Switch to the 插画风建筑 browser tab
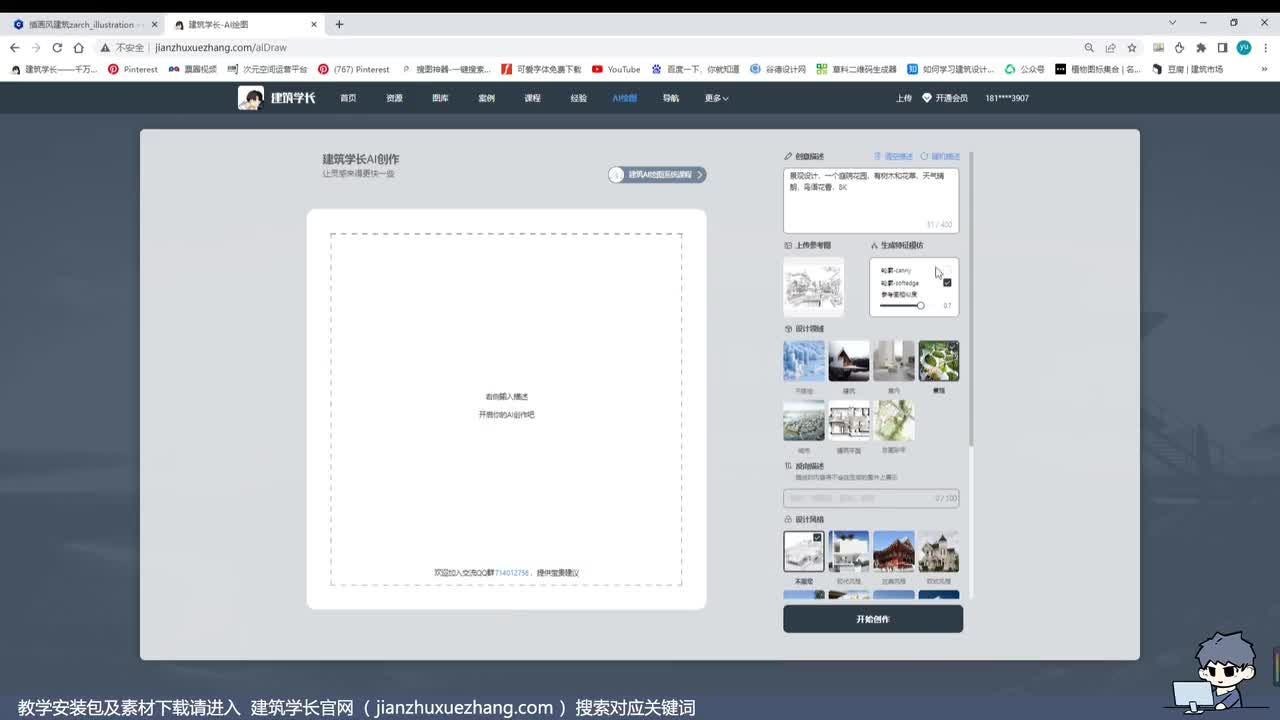 [x=80, y=24]
